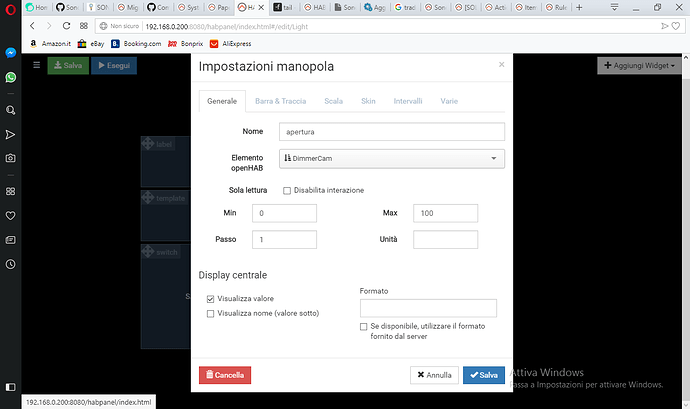This screenshot has width=690, height=409.
Task: Go back to previous page
Action: (x=32, y=26)
